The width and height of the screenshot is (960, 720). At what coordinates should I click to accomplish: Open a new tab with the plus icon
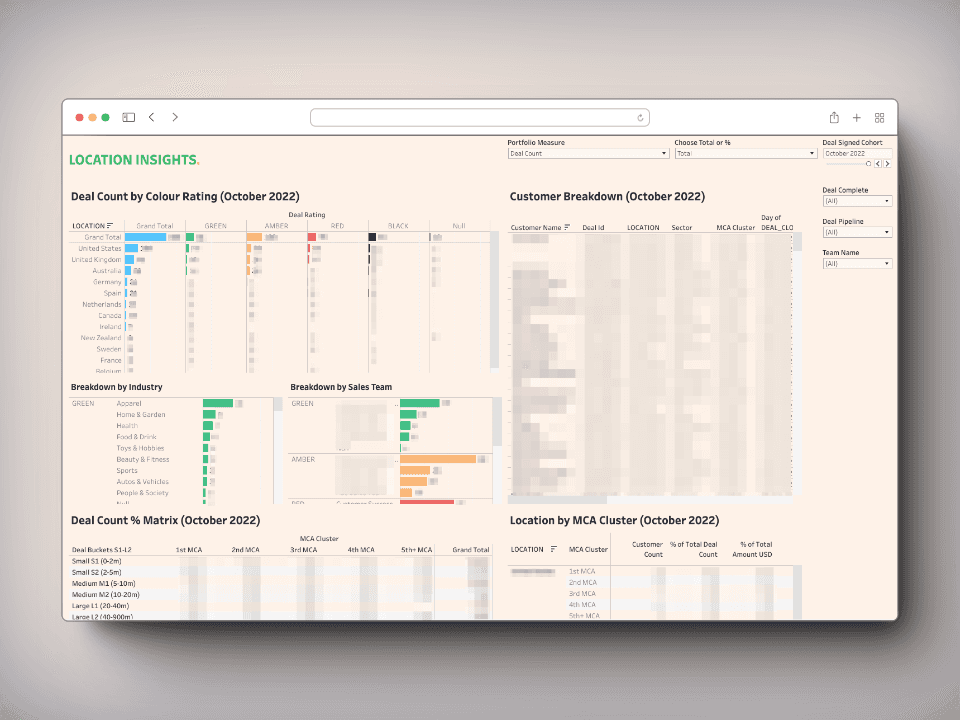pyautogui.click(x=857, y=118)
